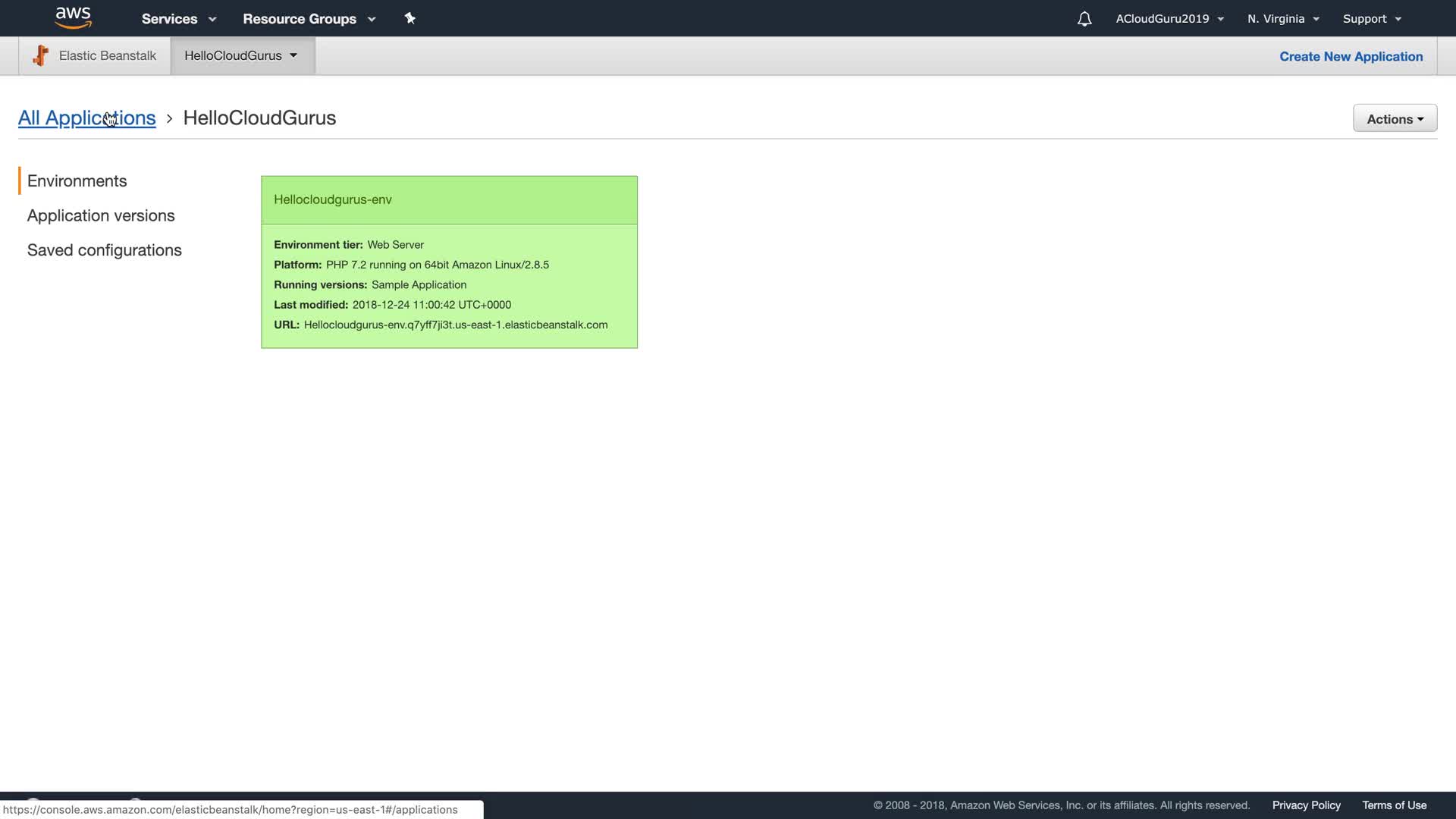Open the Saved configurations section

pos(105,250)
